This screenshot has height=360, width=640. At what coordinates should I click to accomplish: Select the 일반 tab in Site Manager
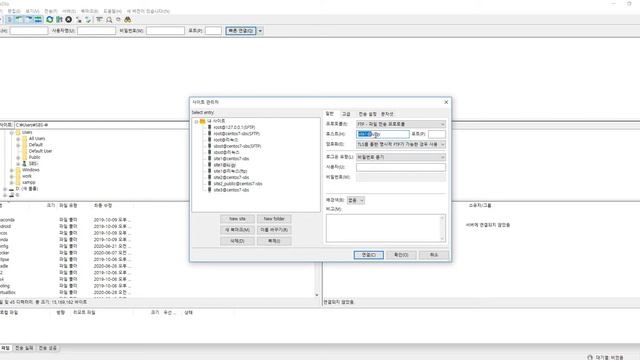click(330, 113)
